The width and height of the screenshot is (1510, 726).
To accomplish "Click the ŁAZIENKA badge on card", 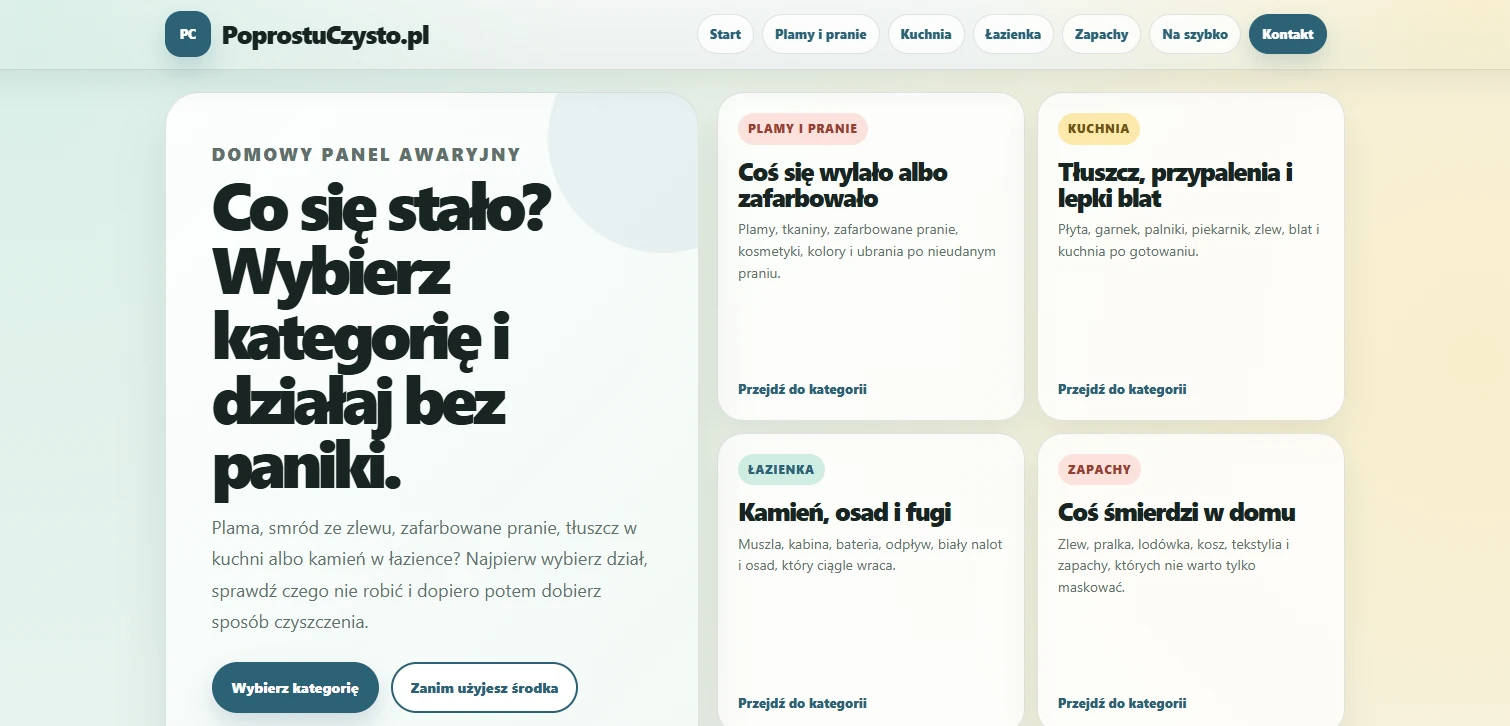I will click(781, 470).
